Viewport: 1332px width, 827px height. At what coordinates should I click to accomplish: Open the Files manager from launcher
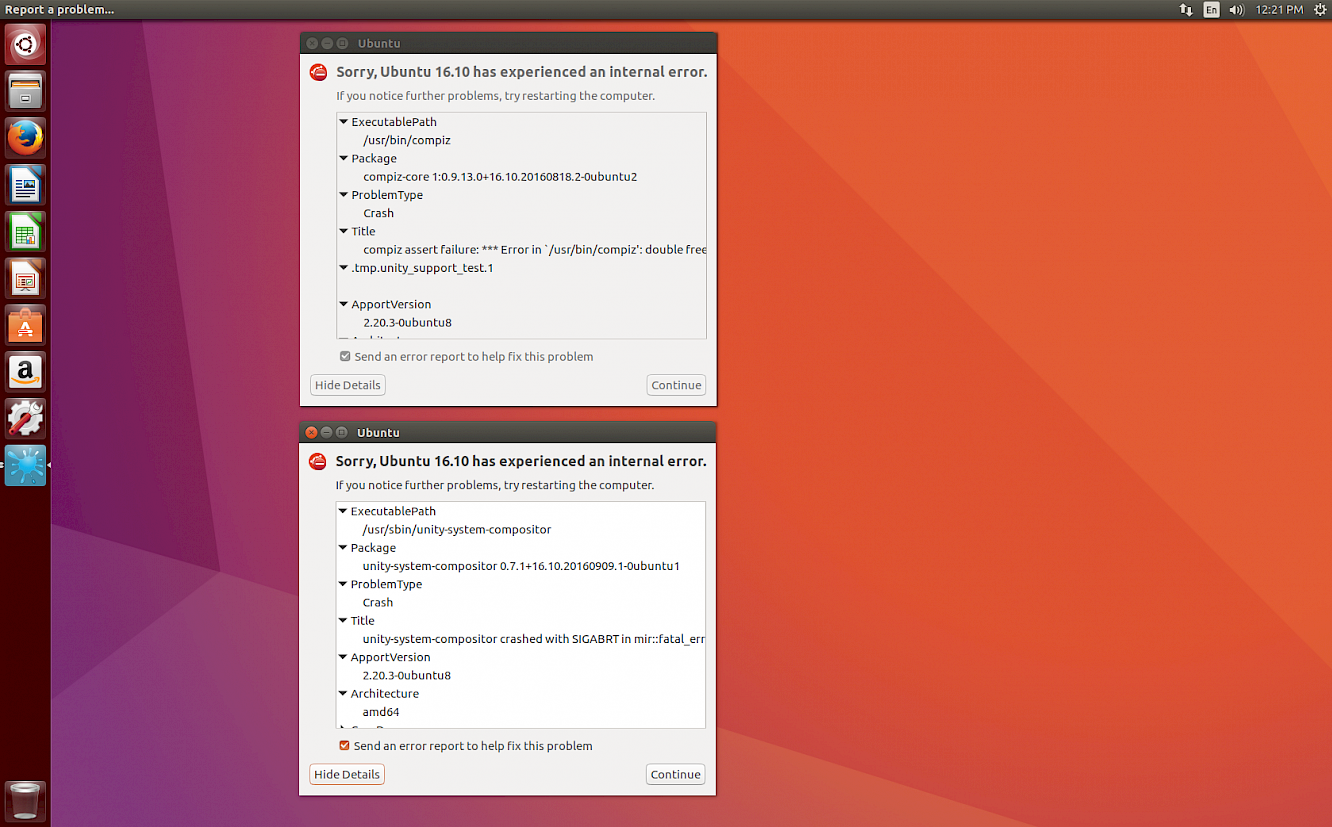pyautogui.click(x=25, y=92)
